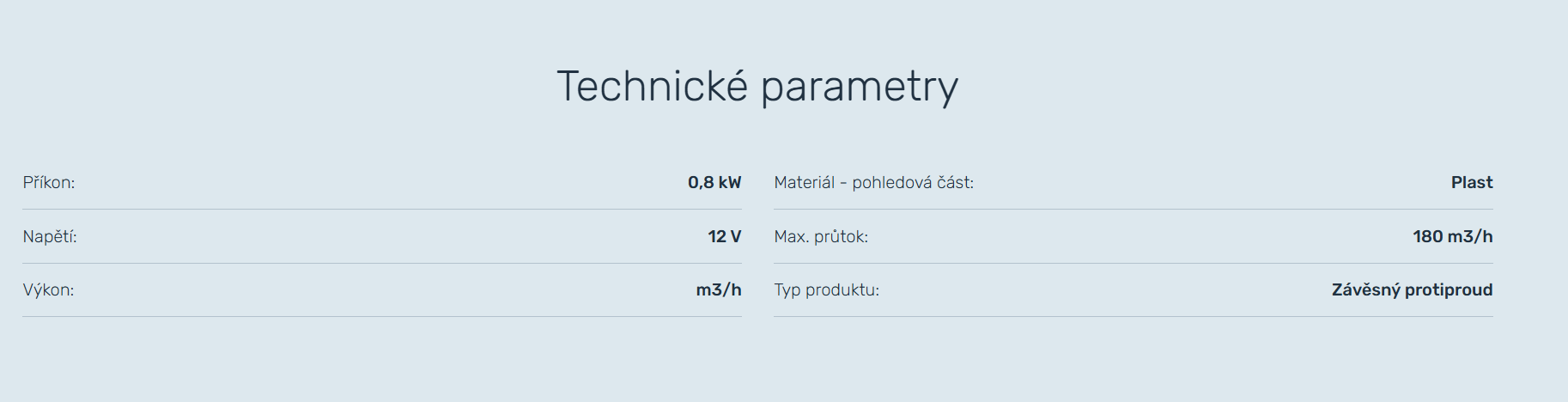
Task: Click the divider line under Max. průtok row
Action: pyautogui.click(x=1133, y=264)
